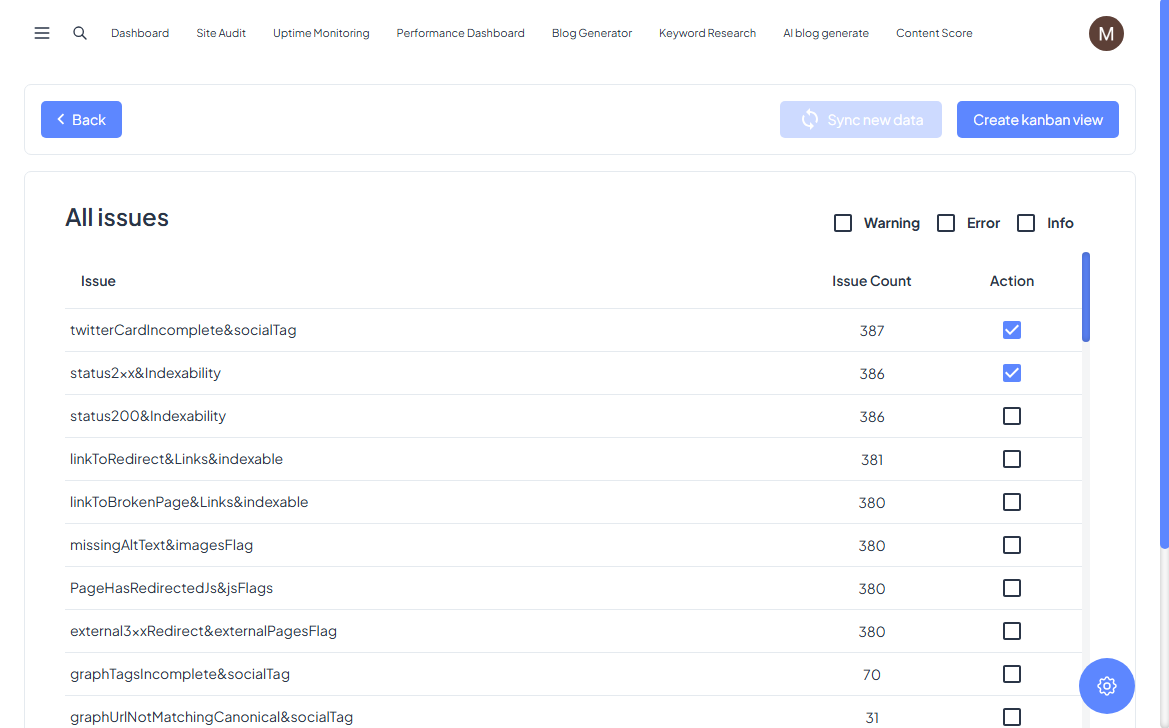Click the issues table scrollbar thumb

1086,297
